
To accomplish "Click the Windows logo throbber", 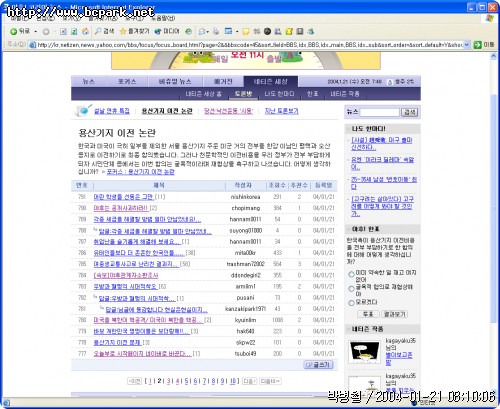I will [x=489, y=18].
